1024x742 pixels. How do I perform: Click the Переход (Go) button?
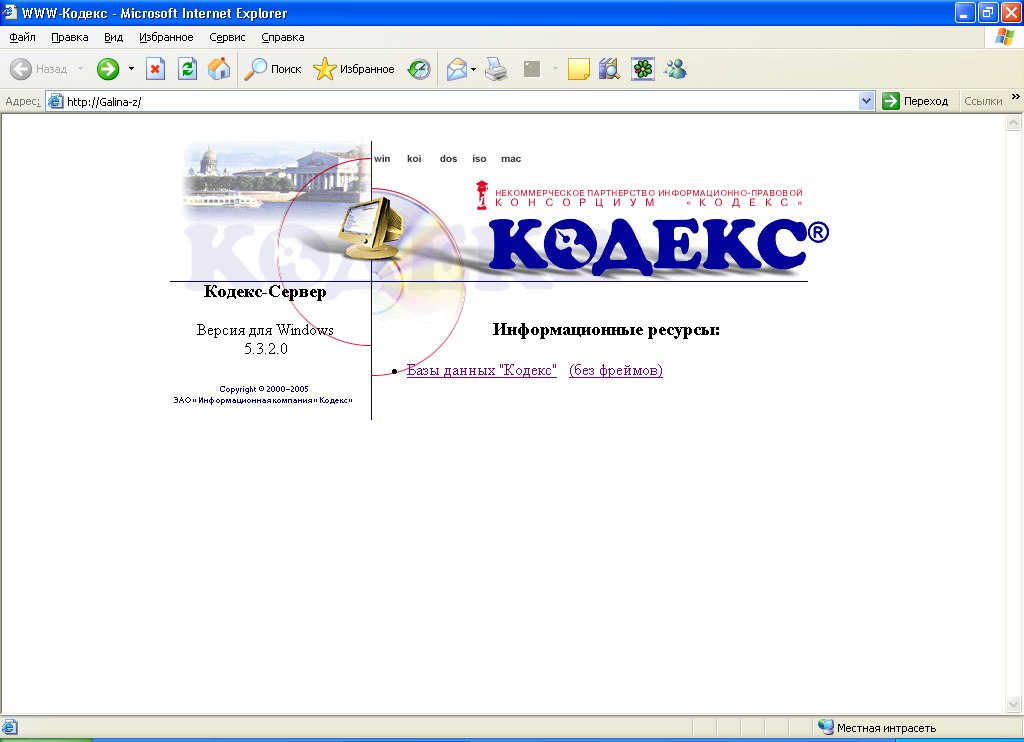point(916,101)
